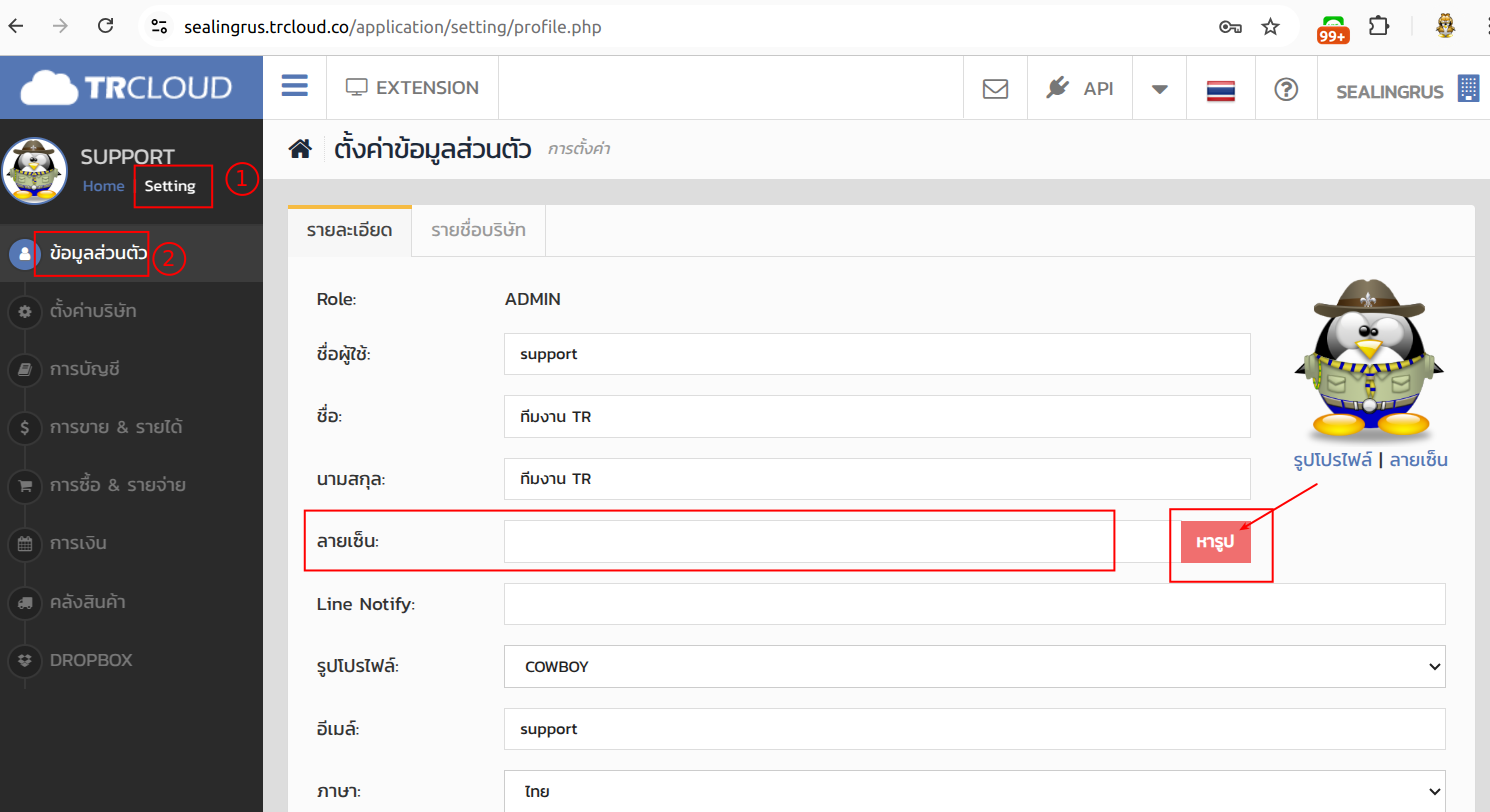1490x812 pixels.
Task: Open the รูปโปรไฟล์ dropdown showing COWBOY
Action: pyautogui.click(x=975, y=666)
